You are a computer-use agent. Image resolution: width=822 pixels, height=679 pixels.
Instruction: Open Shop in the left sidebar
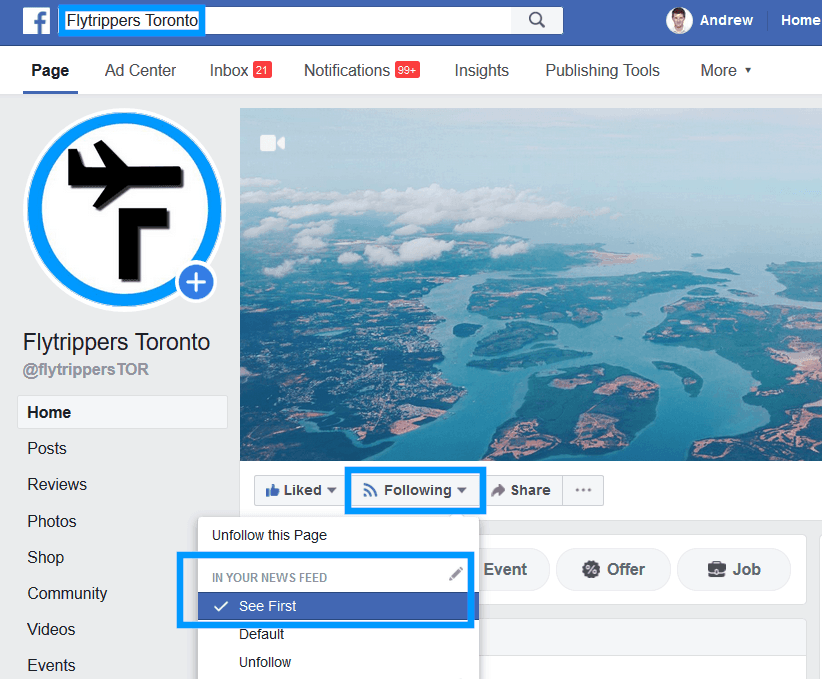tap(46, 557)
